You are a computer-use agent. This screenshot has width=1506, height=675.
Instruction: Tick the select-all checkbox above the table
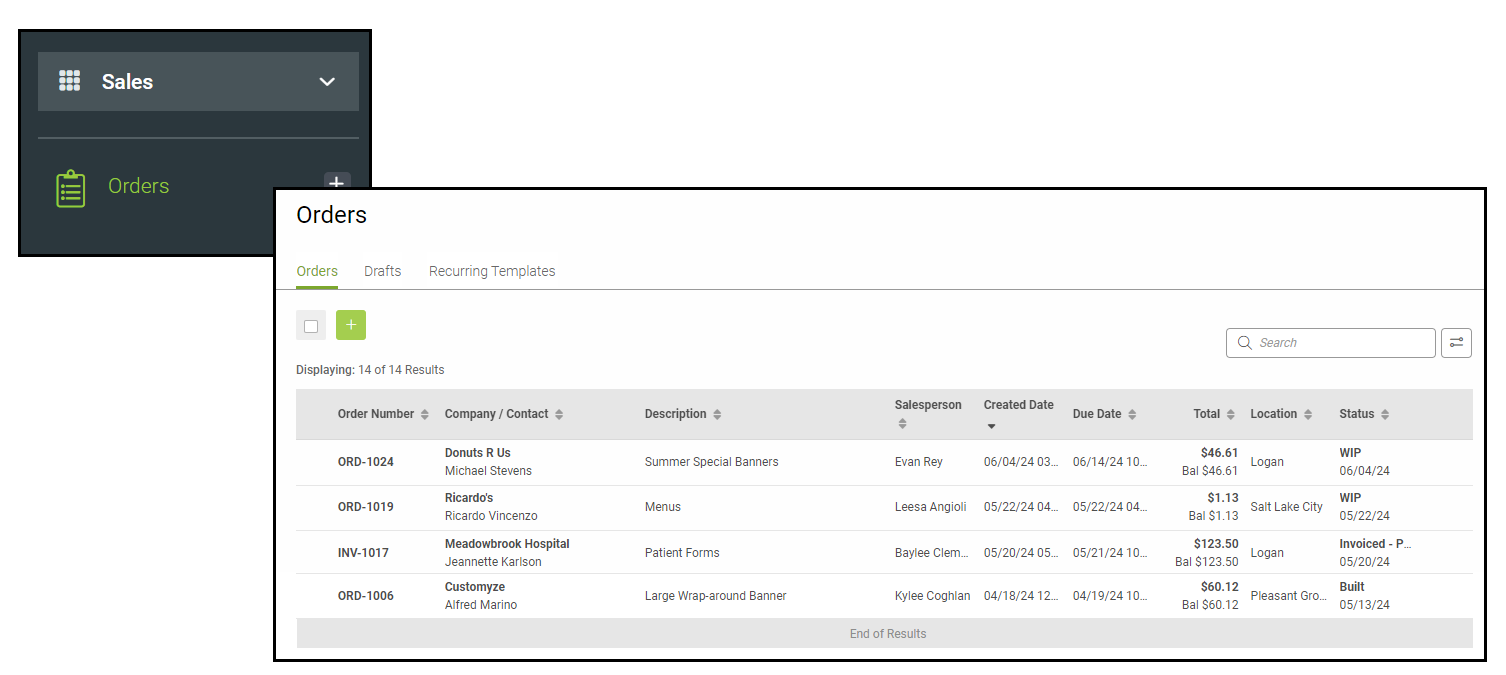(x=311, y=326)
